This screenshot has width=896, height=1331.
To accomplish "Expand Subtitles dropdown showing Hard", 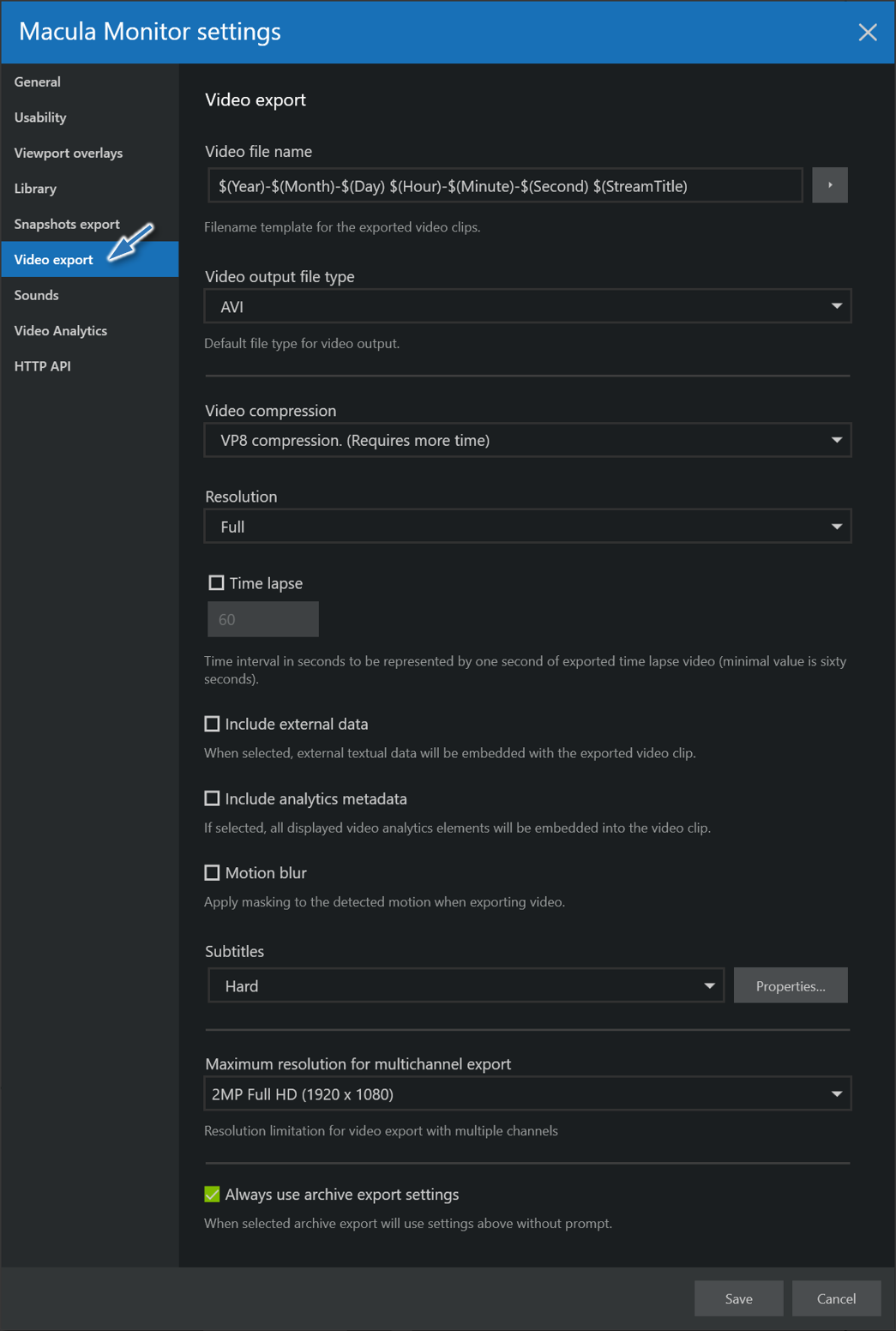I will [x=466, y=985].
